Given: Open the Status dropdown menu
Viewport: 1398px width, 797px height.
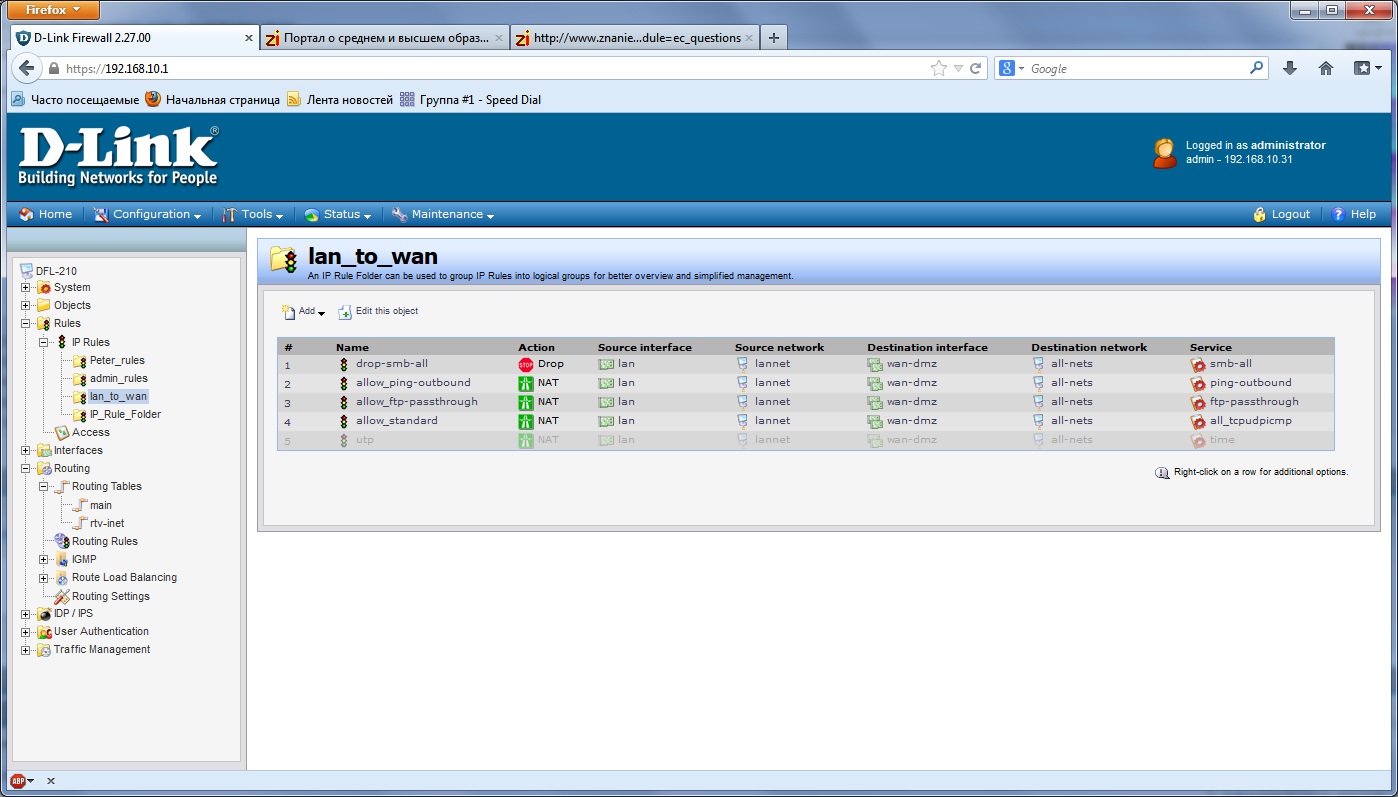Looking at the screenshot, I should (x=337, y=214).
